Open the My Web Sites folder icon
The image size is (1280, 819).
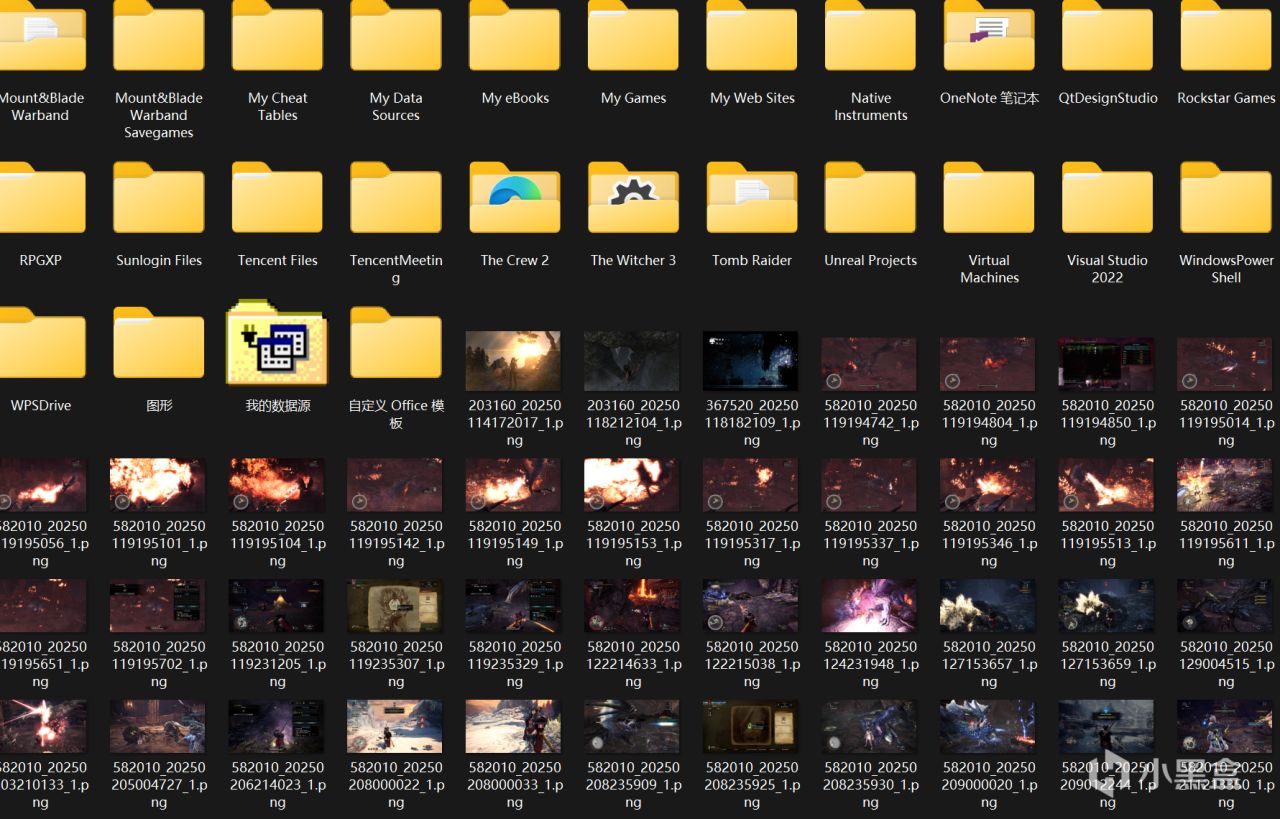point(752,36)
